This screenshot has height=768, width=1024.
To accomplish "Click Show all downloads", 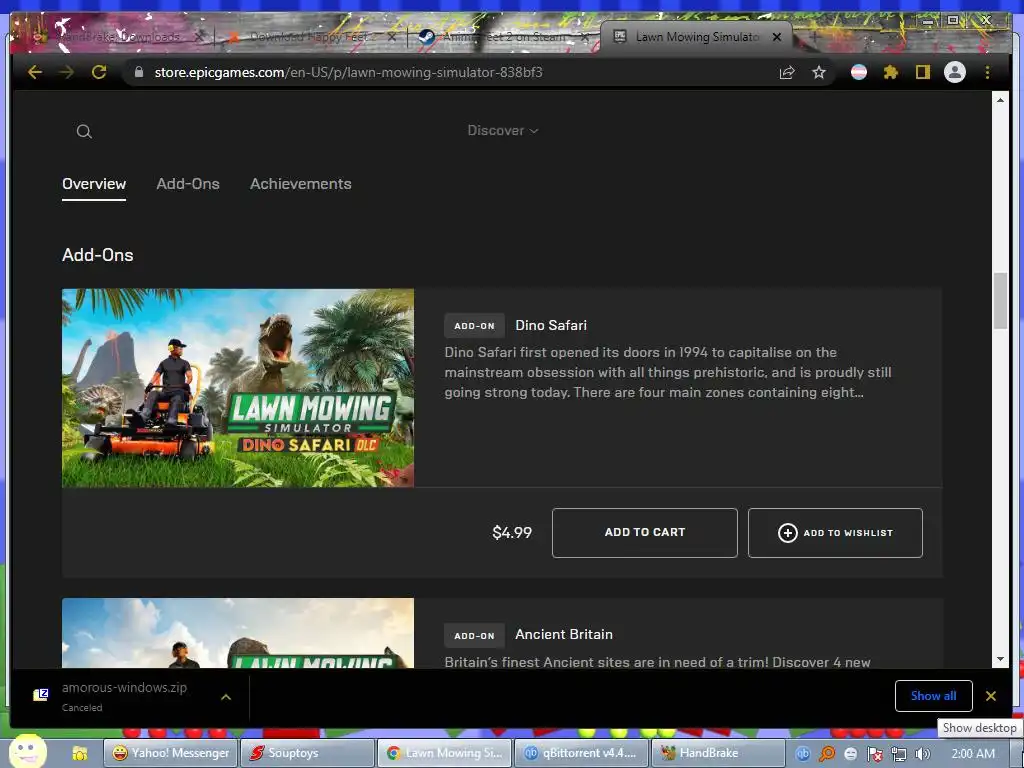I will (x=933, y=696).
